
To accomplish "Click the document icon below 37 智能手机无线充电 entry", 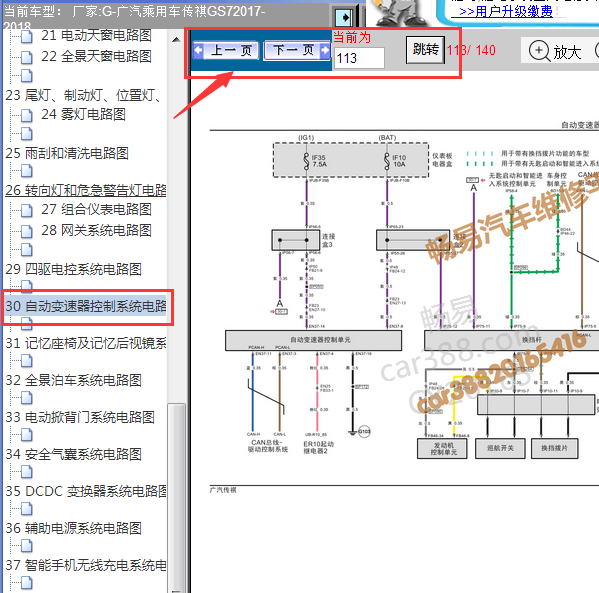I will 26,583.
